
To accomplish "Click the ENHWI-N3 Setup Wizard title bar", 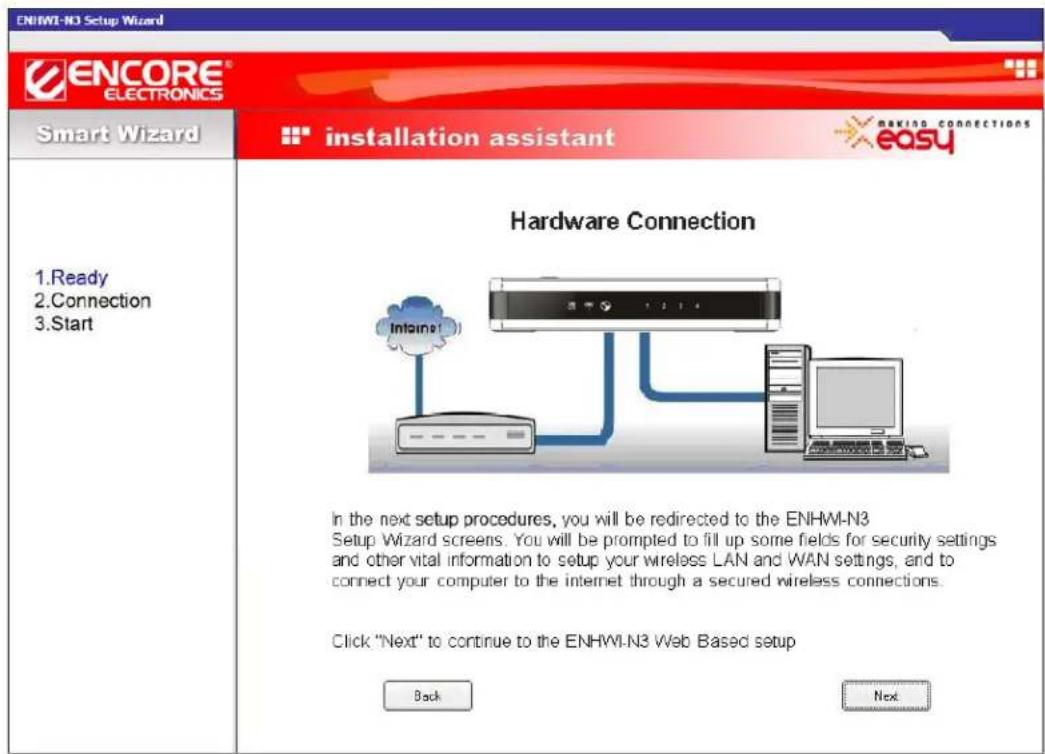I will 526,20.
